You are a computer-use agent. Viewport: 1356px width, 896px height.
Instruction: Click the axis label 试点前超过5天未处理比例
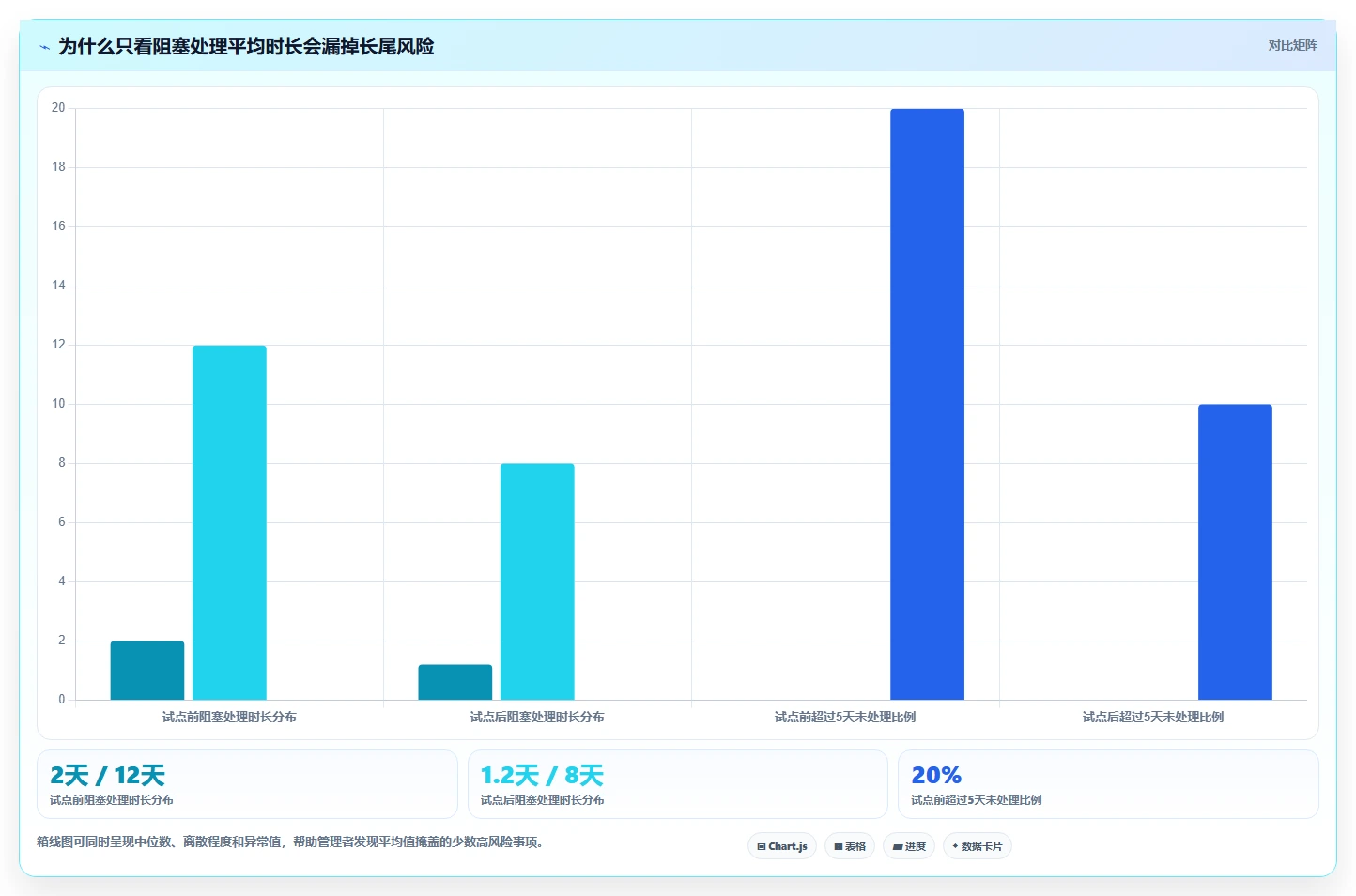coord(845,717)
